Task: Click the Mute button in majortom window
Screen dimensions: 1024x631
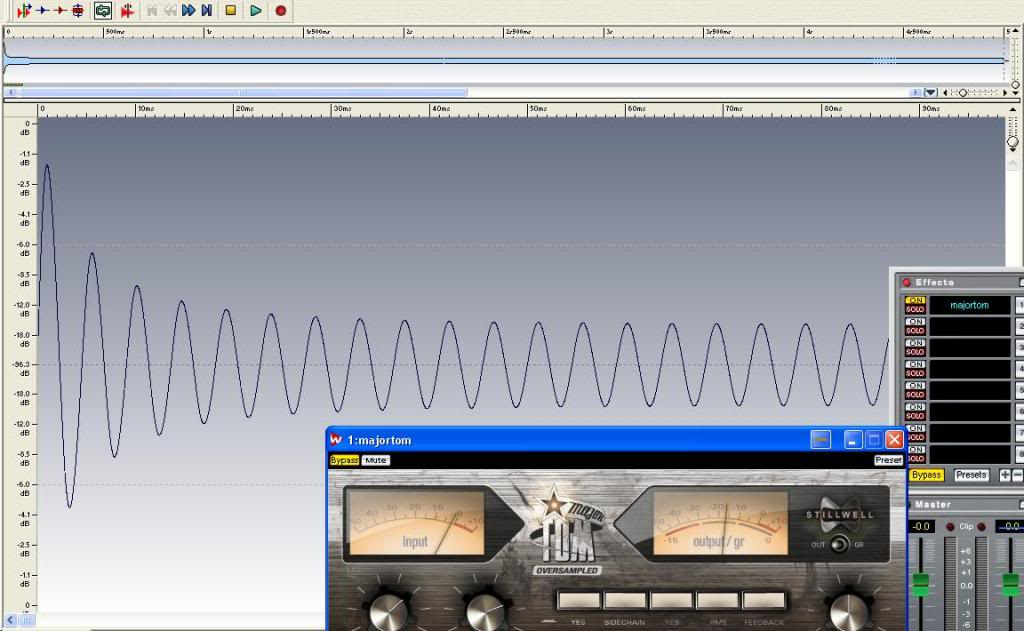Action: click(x=376, y=460)
